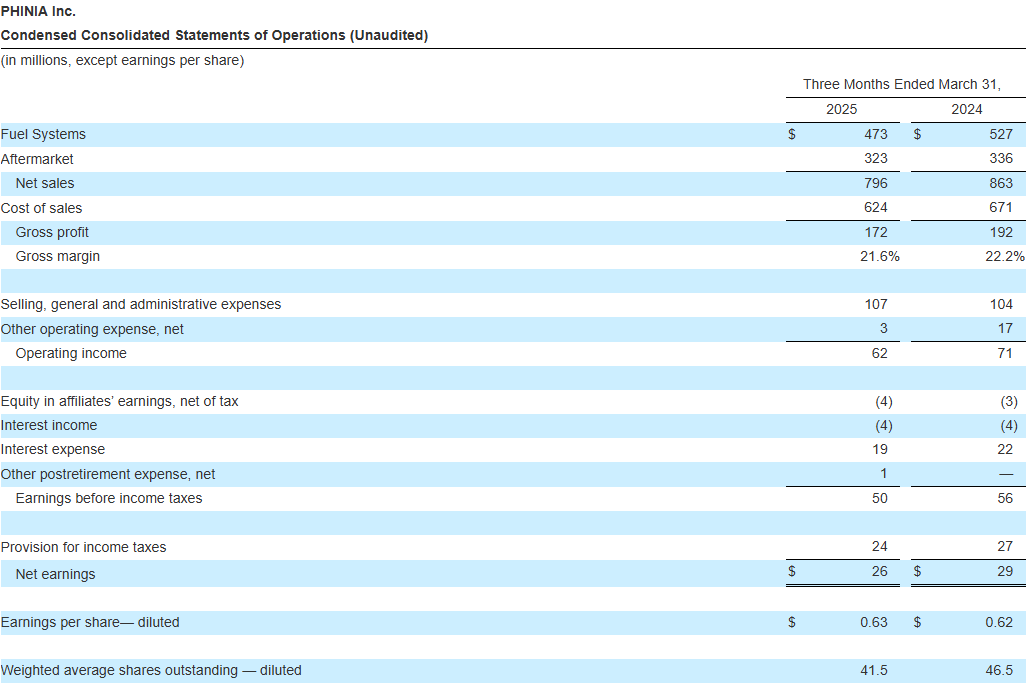The image size is (1027, 685).
Task: Select the 2025 column header
Action: pyautogui.click(x=842, y=109)
